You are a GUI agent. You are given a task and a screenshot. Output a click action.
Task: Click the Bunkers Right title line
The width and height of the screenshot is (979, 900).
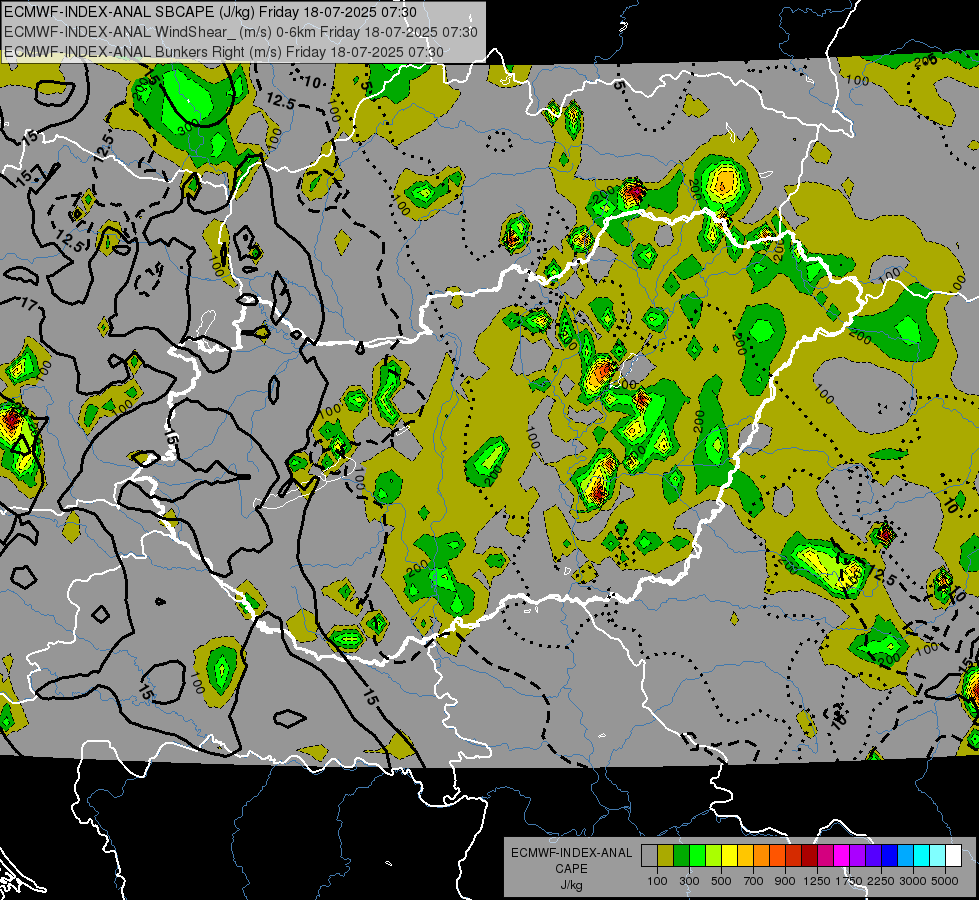(224, 52)
